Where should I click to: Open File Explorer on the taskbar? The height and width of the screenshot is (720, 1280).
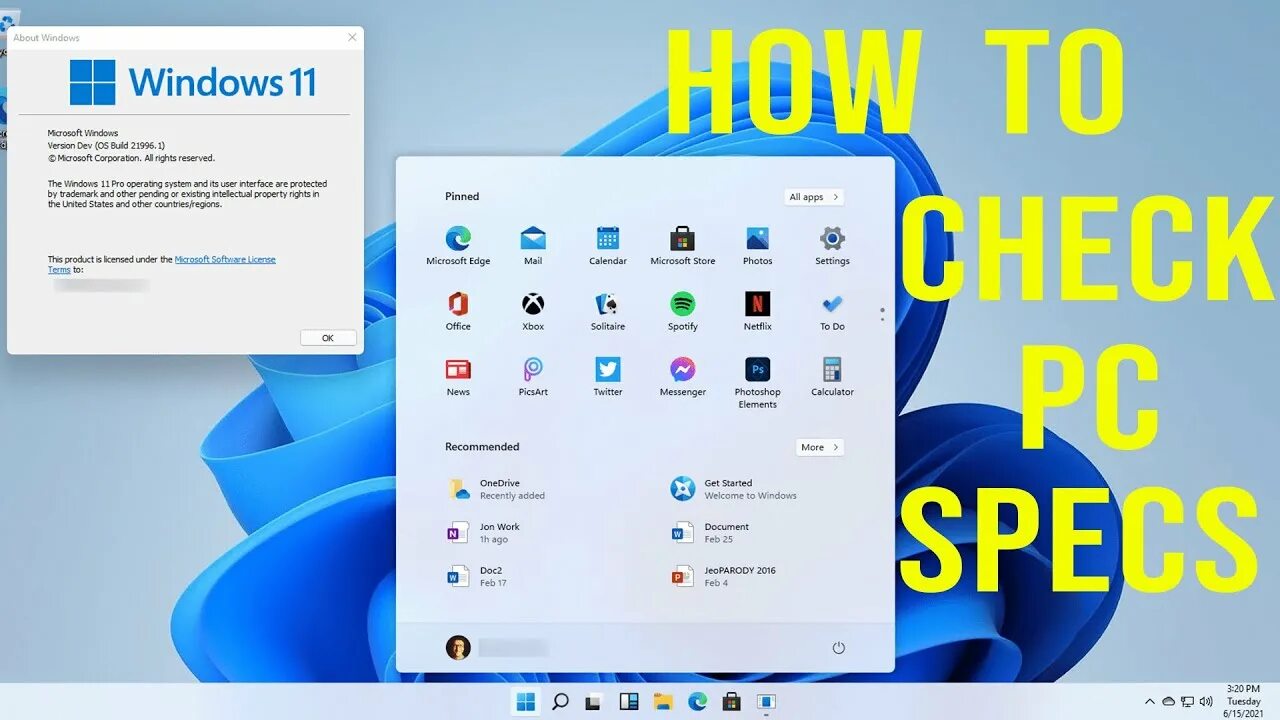(663, 702)
